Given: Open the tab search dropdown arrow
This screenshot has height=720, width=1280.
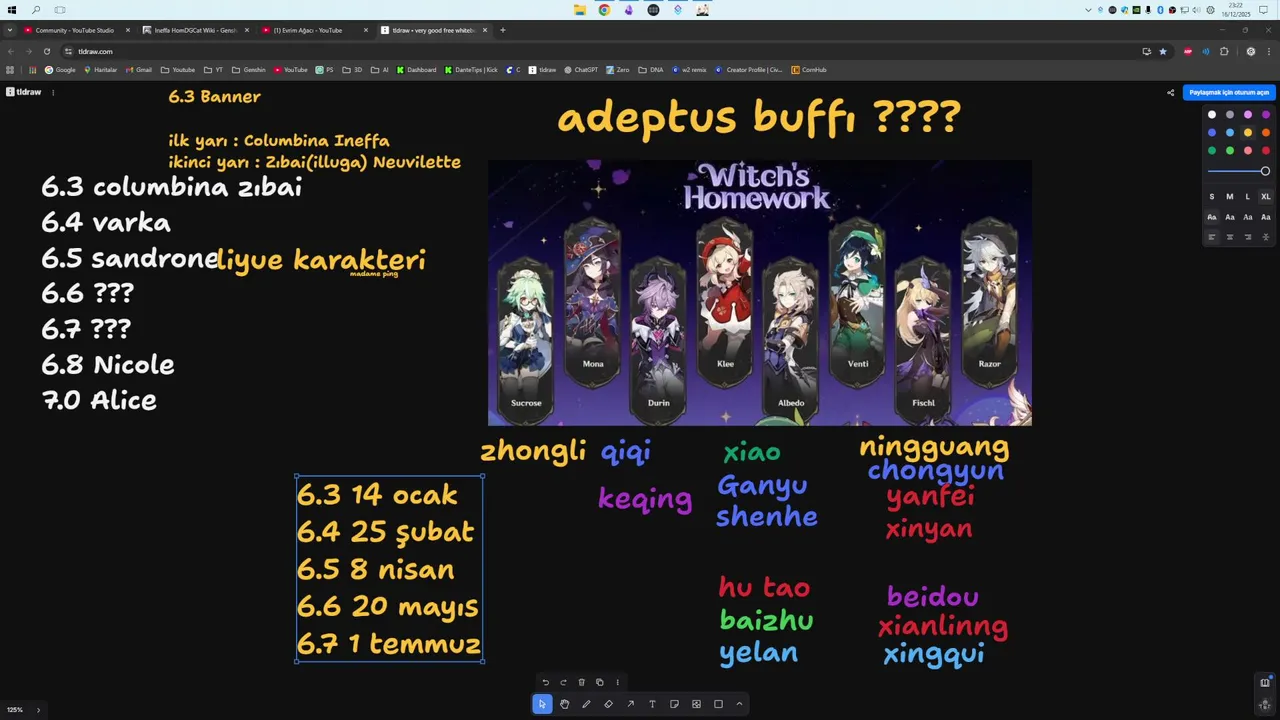Looking at the screenshot, I should [x=9, y=30].
